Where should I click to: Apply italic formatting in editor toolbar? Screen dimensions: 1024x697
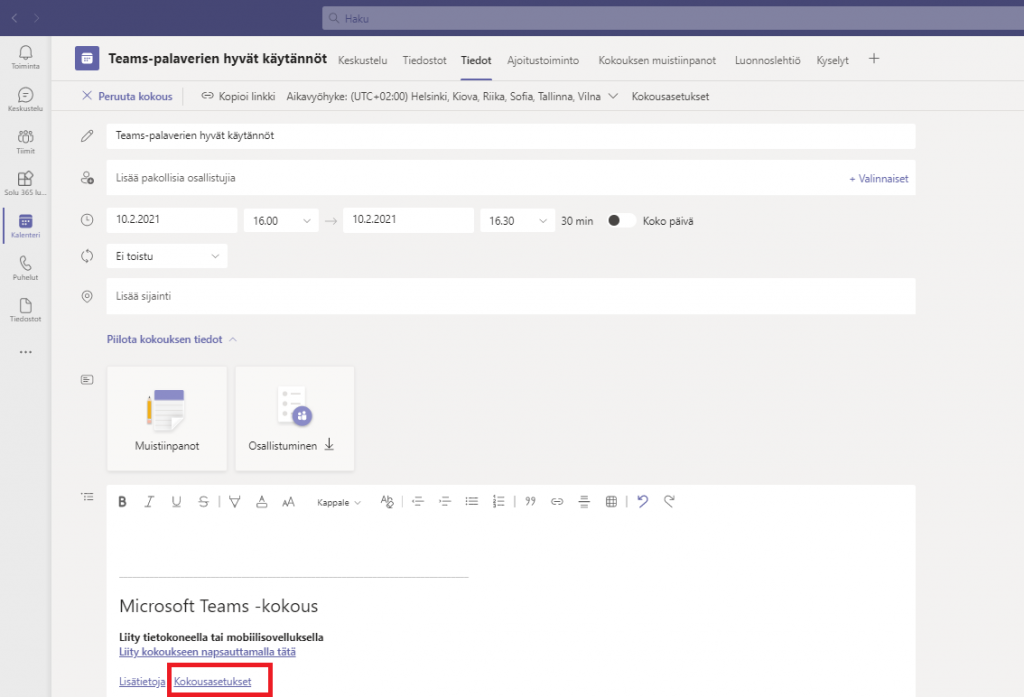pyautogui.click(x=149, y=502)
